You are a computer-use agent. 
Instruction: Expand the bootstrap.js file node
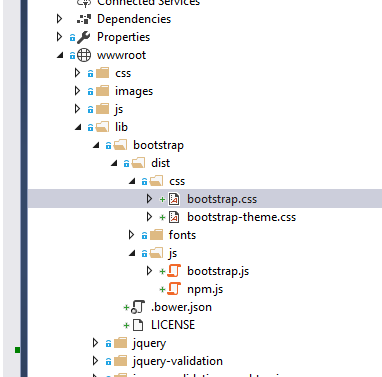pos(149,271)
